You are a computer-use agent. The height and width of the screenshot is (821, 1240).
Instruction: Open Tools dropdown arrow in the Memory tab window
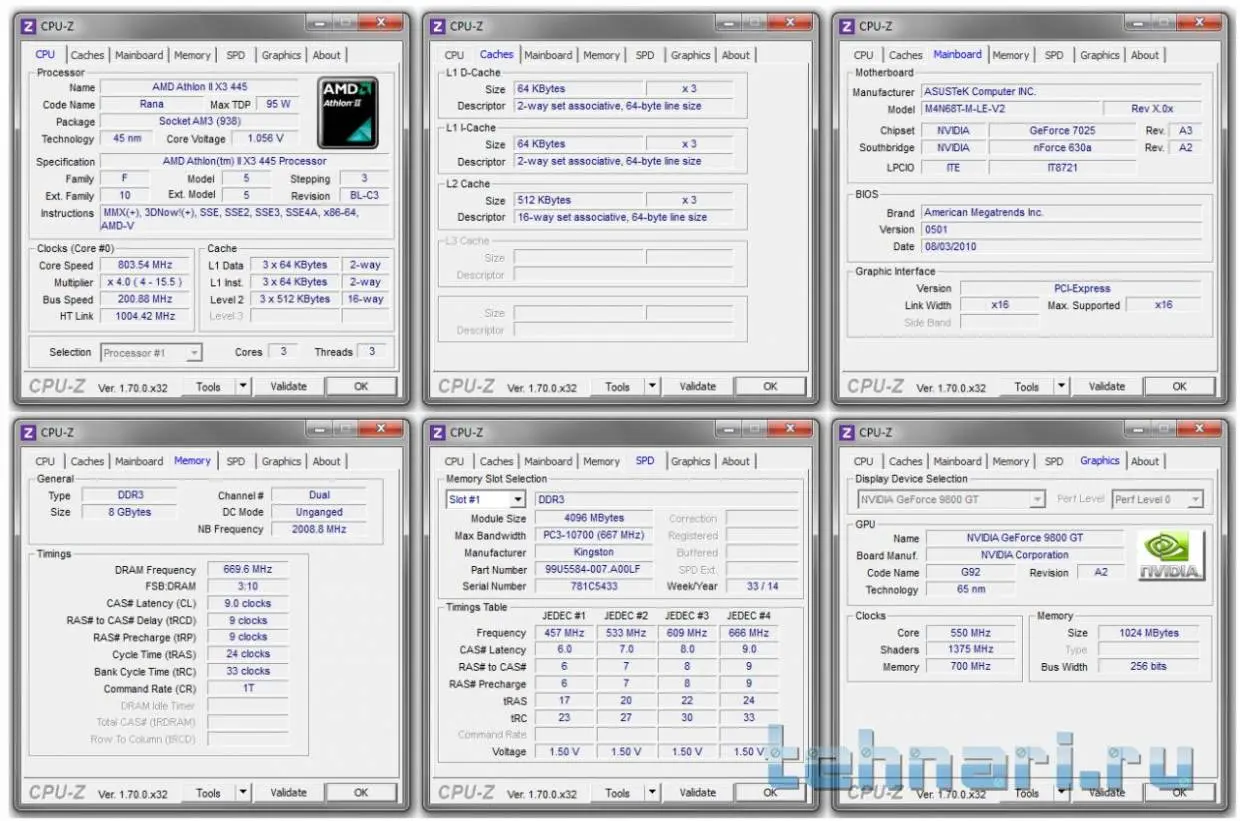pyautogui.click(x=243, y=792)
